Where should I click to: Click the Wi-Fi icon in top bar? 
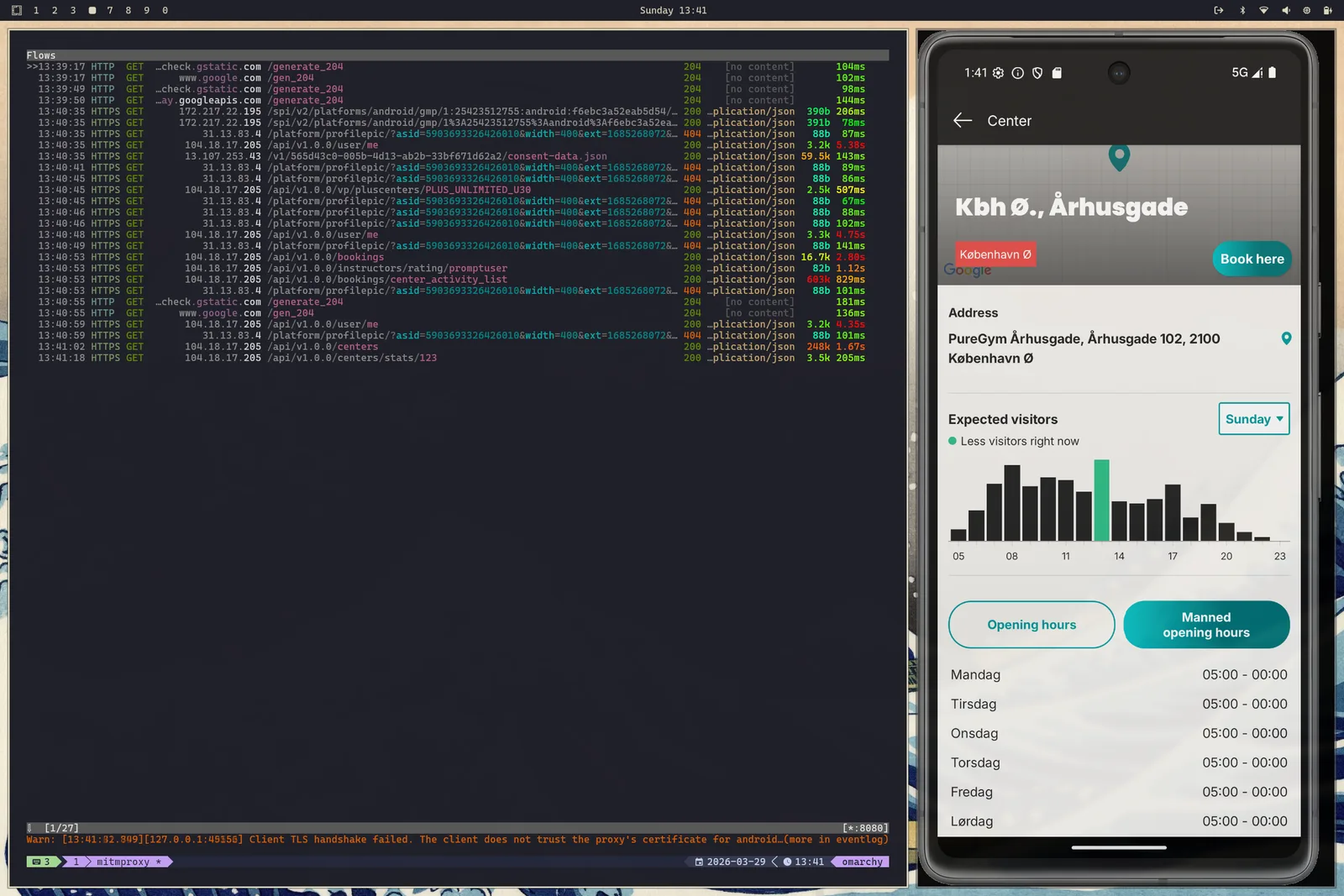[1263, 10]
